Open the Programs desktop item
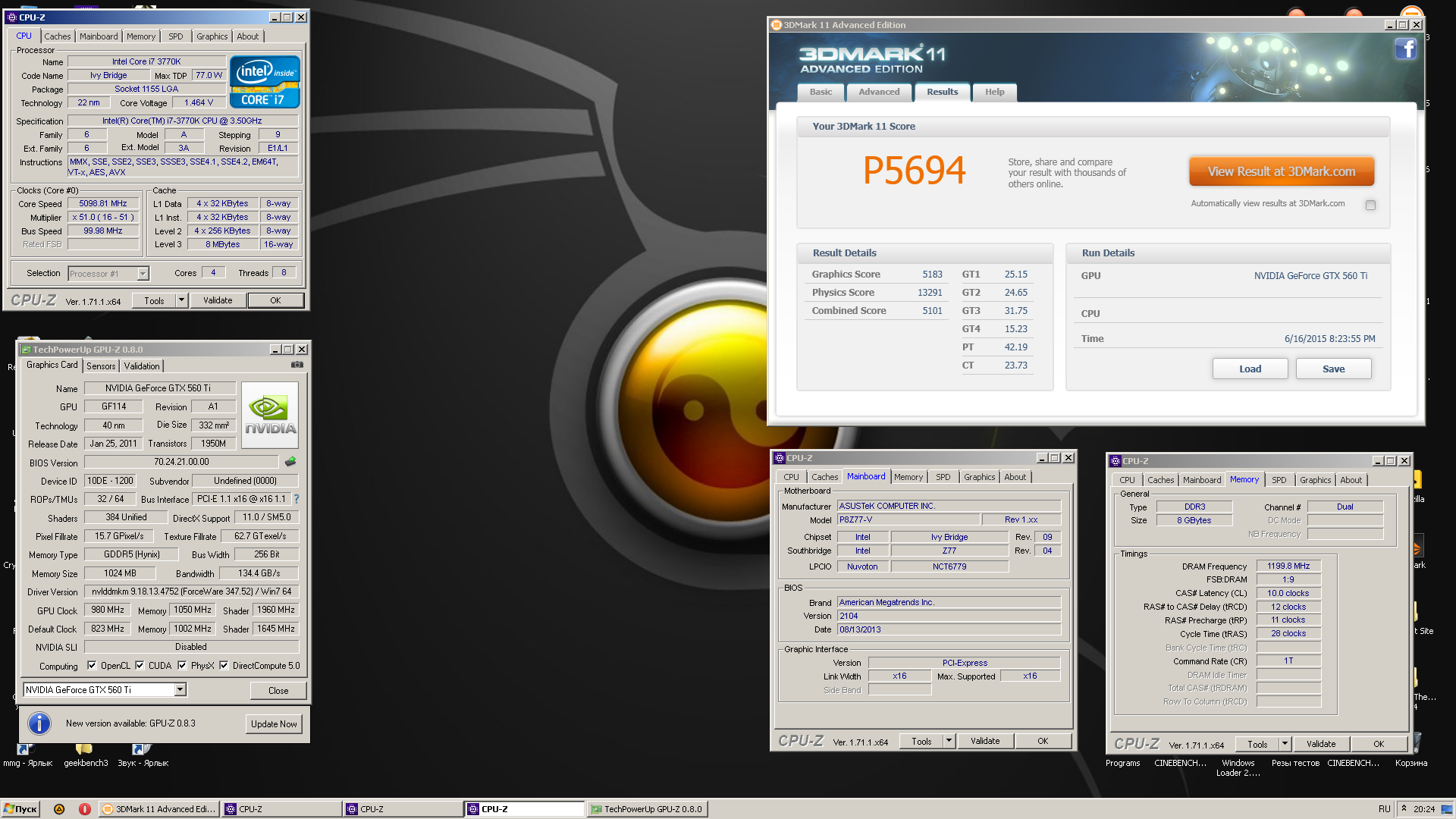The width and height of the screenshot is (1456, 819). [x=1122, y=763]
